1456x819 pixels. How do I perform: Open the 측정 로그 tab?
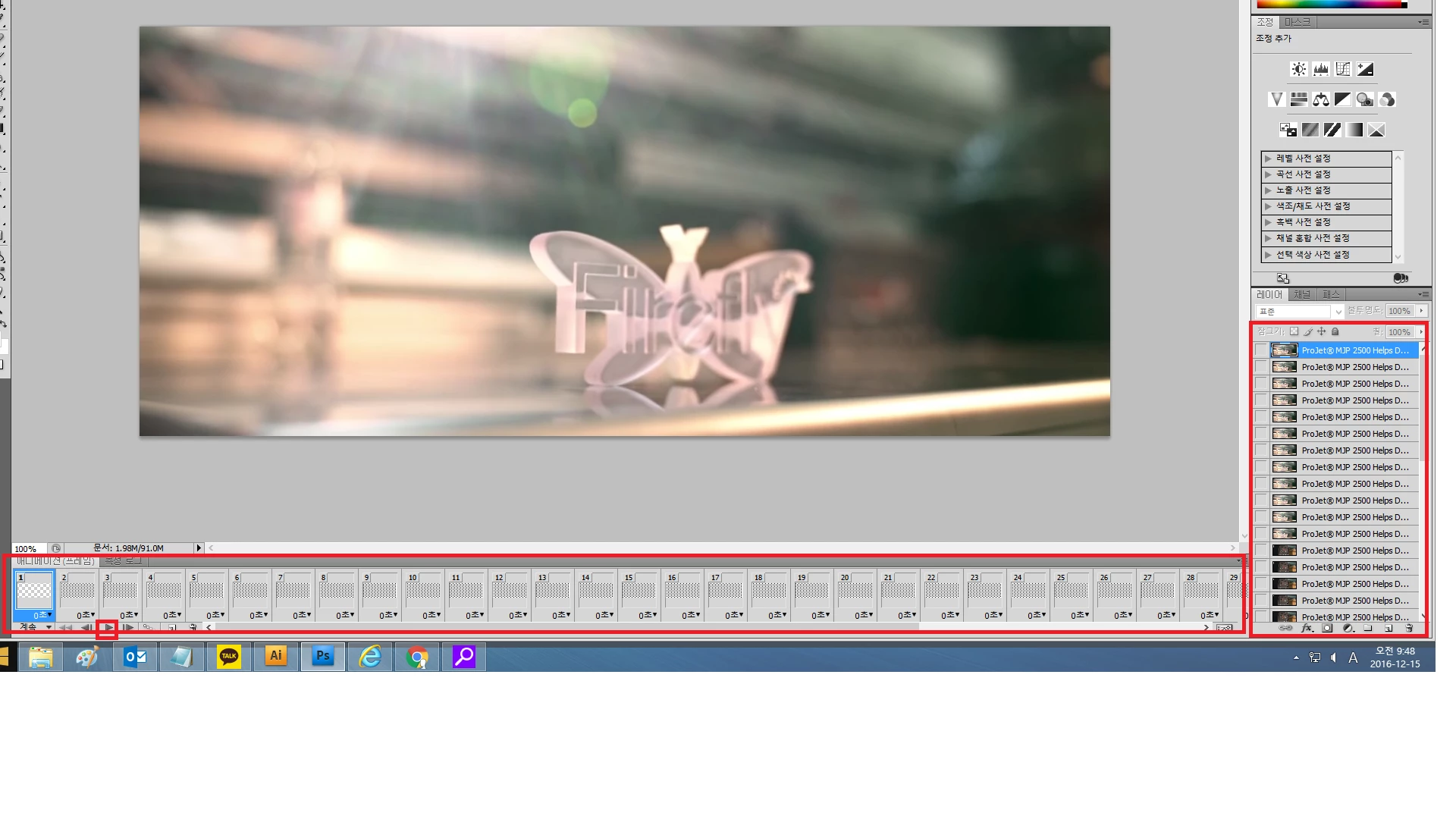coord(124,561)
